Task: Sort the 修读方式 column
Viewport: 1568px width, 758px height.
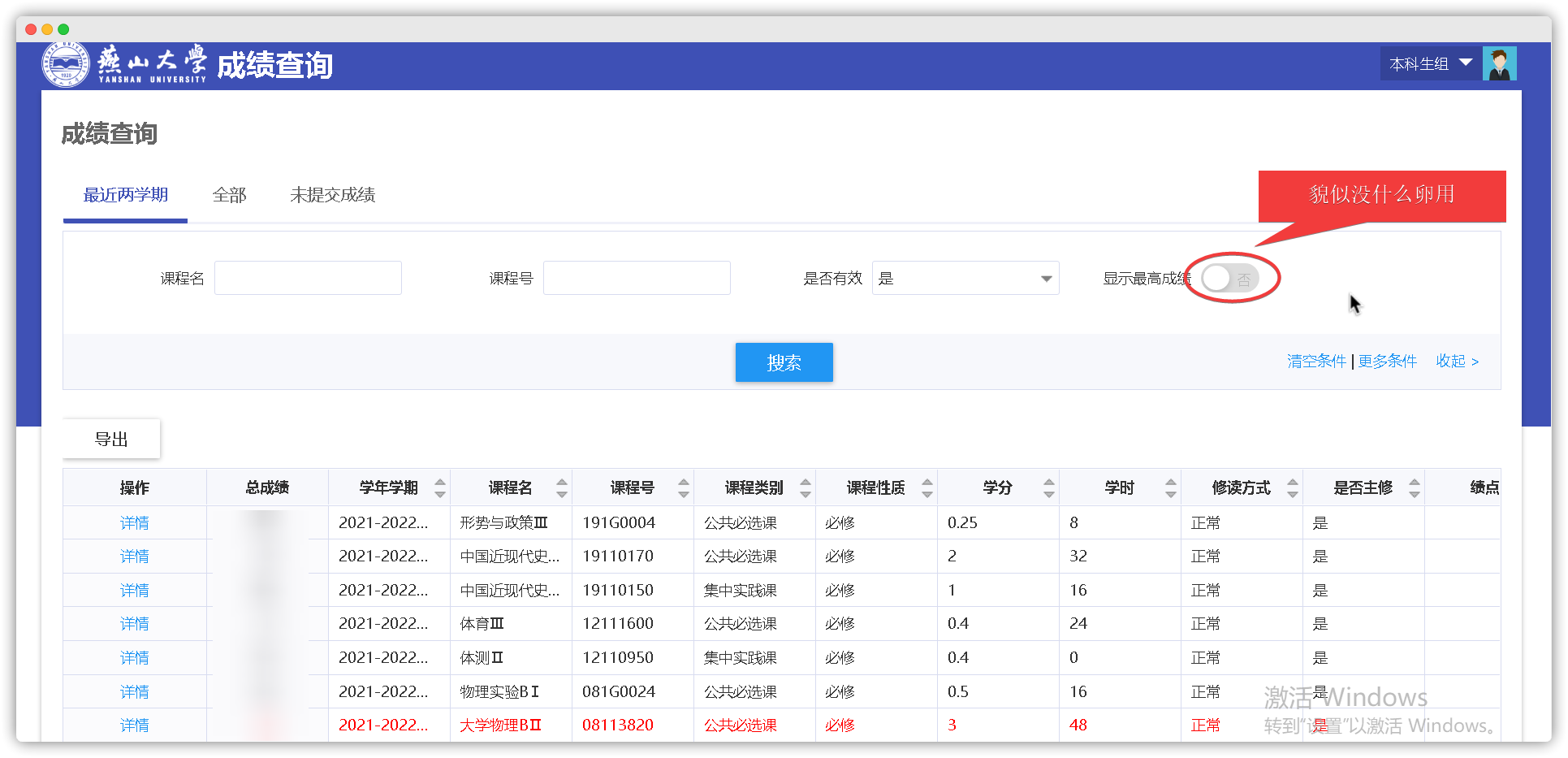Action: point(1293,487)
